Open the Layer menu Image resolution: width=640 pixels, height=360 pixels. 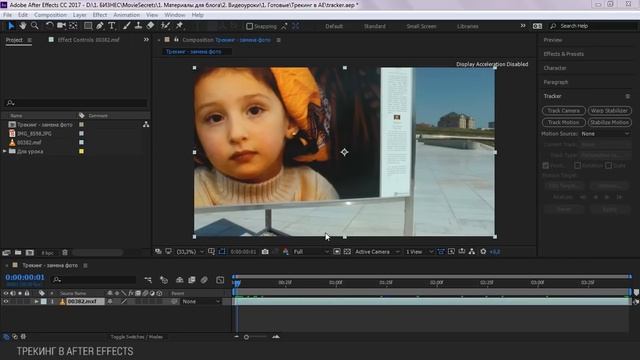coord(80,15)
